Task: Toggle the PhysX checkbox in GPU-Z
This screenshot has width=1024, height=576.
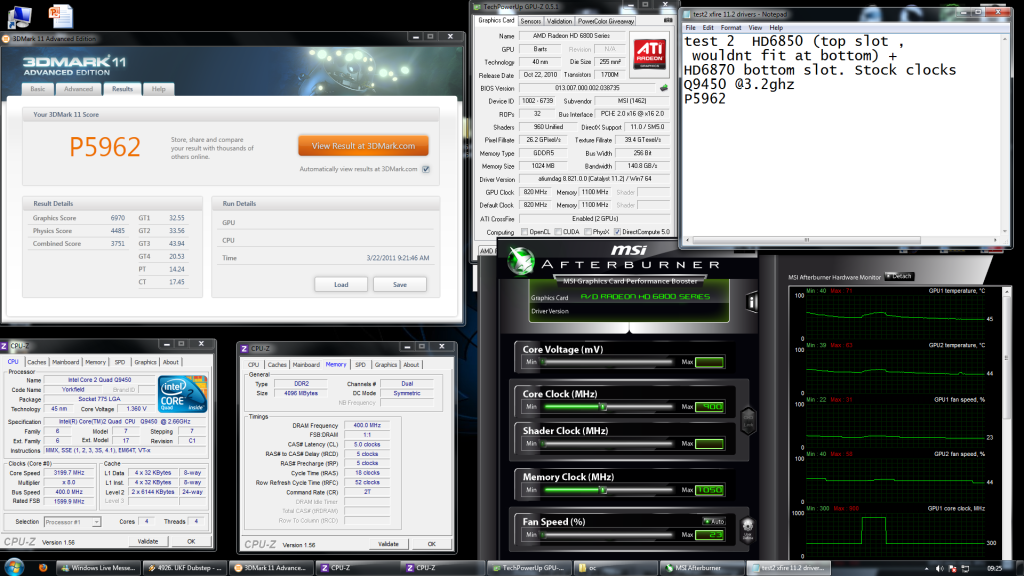Action: [x=588, y=232]
